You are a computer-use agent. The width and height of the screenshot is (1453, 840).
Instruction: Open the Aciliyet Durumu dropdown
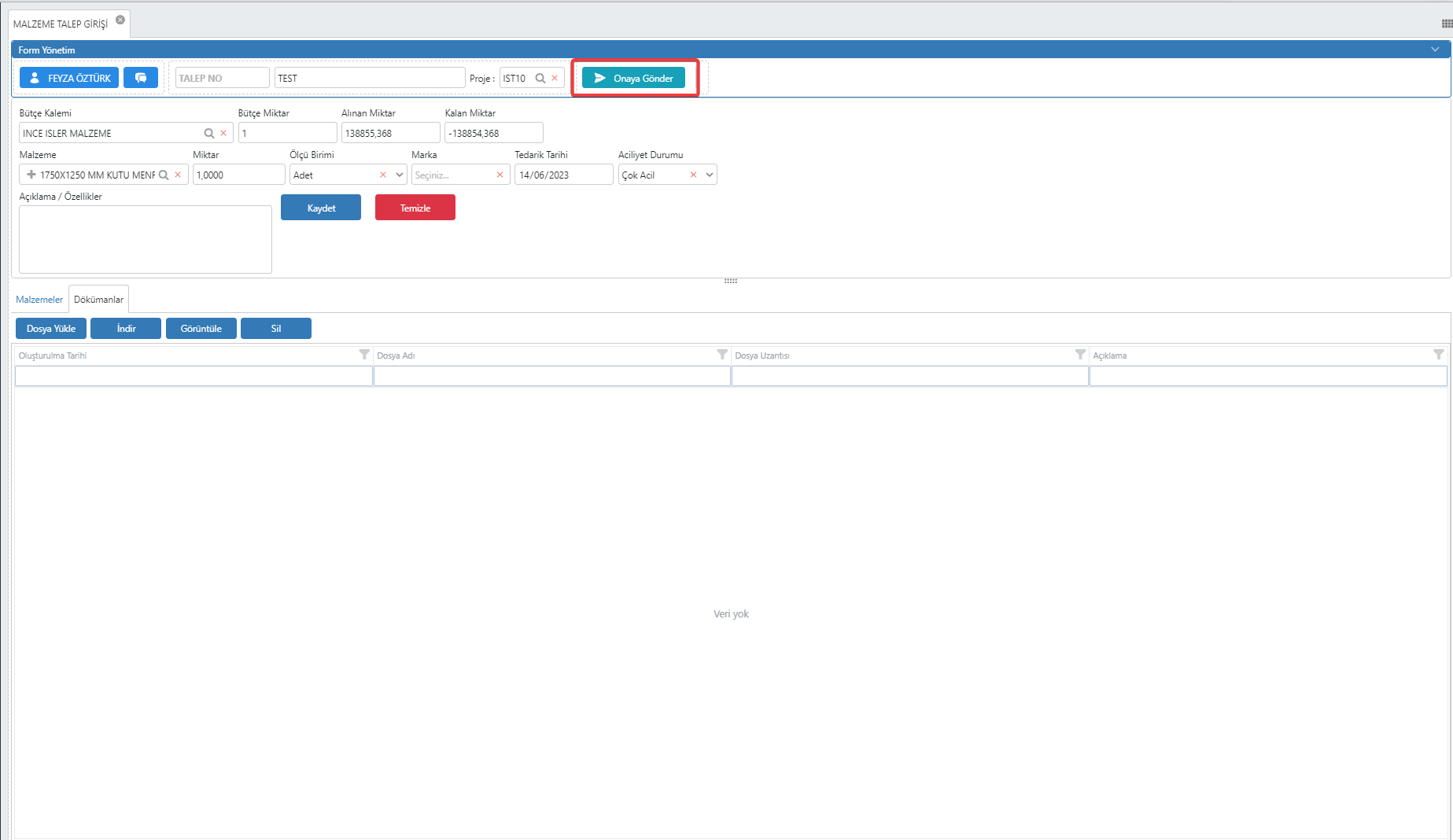click(709, 175)
